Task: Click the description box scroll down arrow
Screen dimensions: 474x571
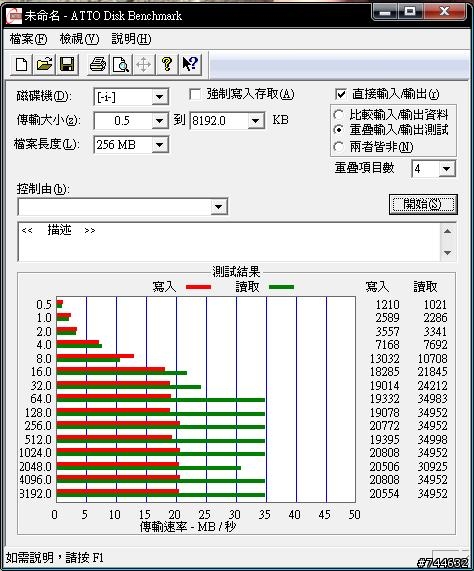Action: 448,252
